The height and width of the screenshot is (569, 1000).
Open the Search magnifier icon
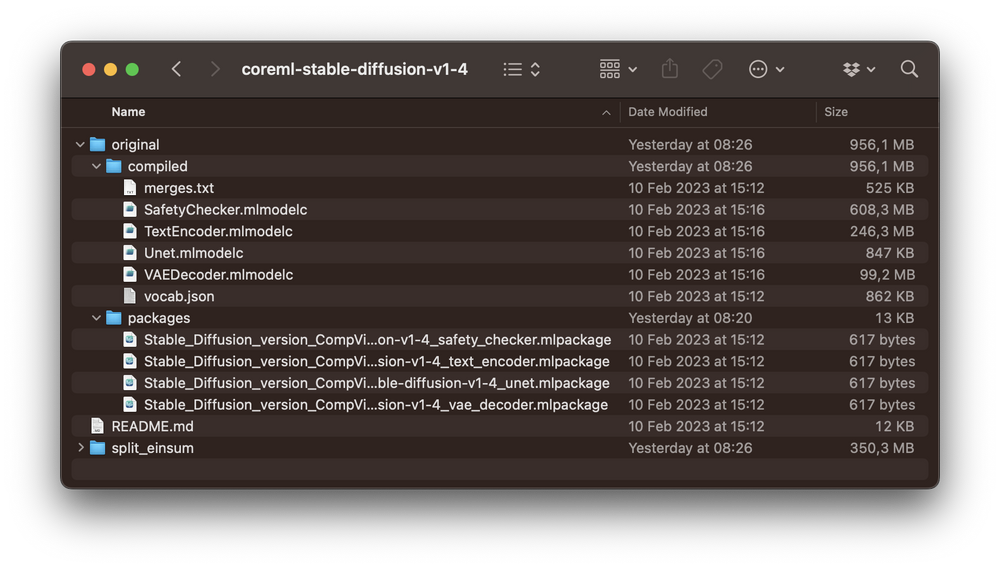909,69
